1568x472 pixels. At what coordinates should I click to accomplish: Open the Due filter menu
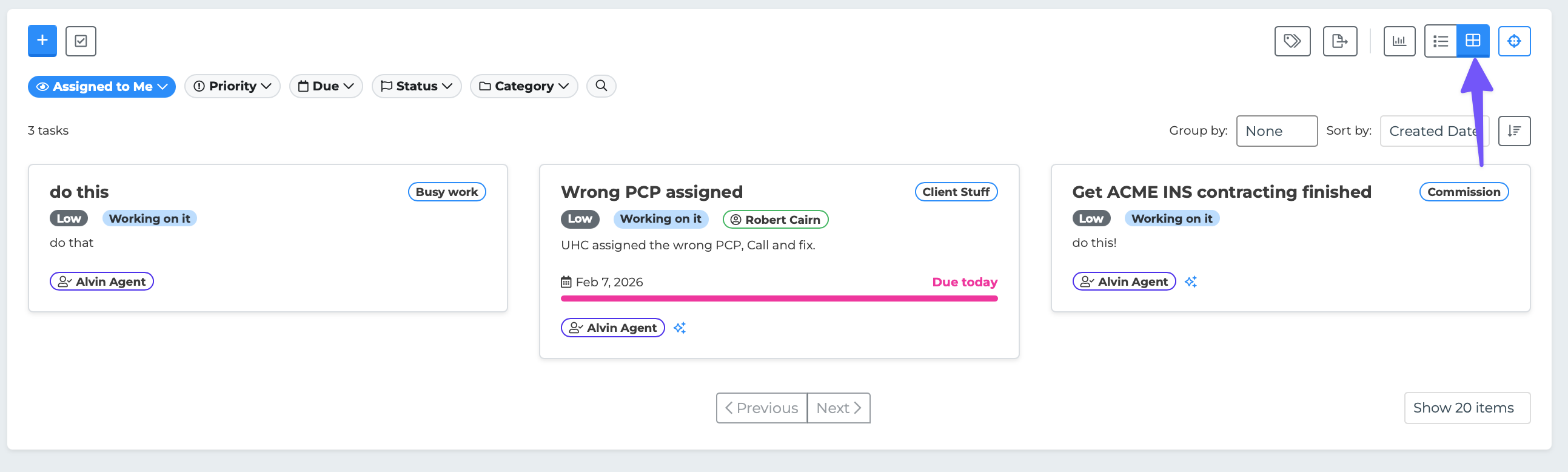326,87
